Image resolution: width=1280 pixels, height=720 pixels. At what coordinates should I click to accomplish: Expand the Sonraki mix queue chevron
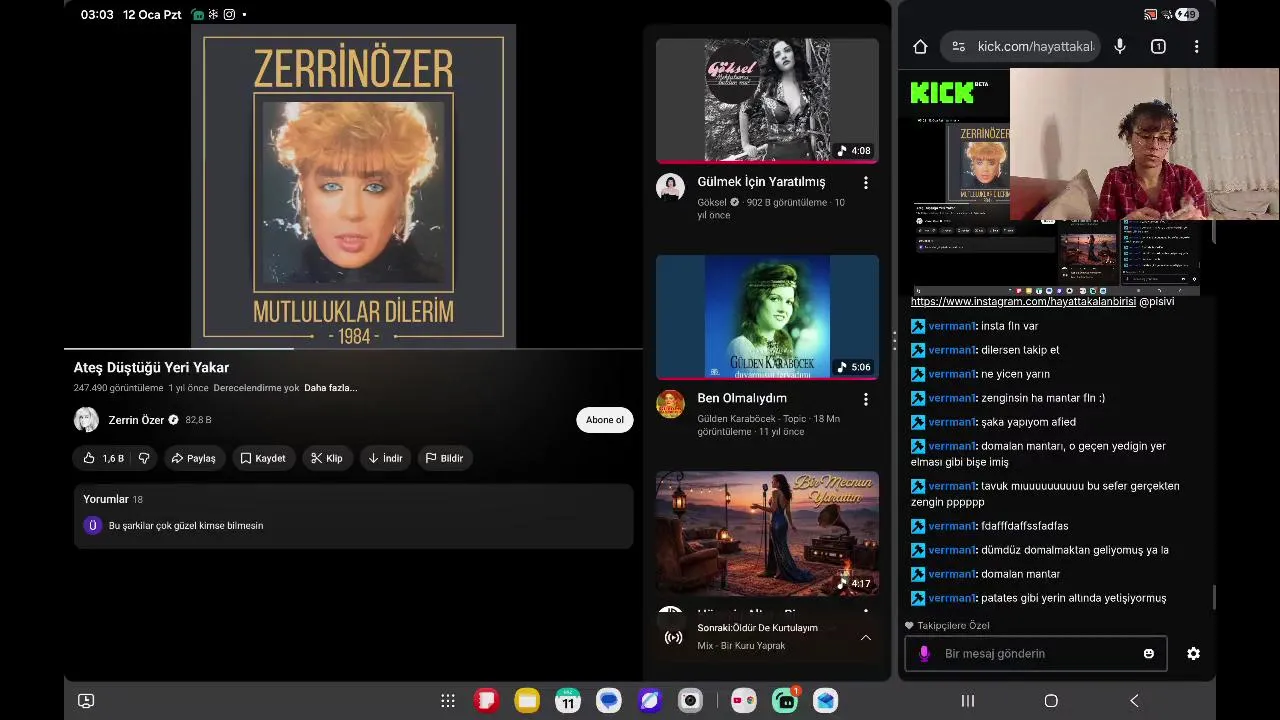866,638
